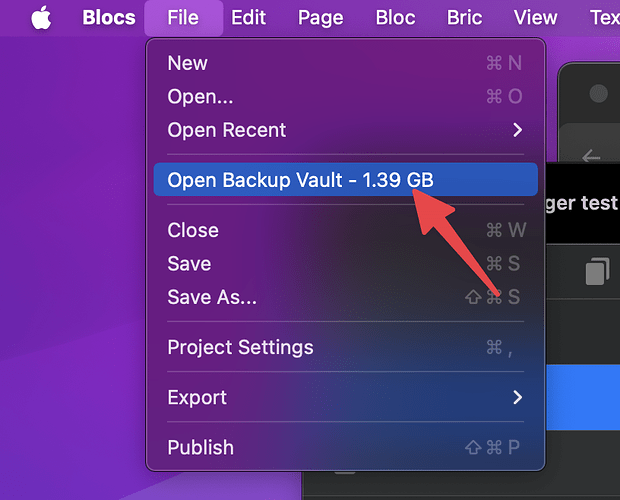
Task: Open the Page menu
Action: click(x=320, y=17)
